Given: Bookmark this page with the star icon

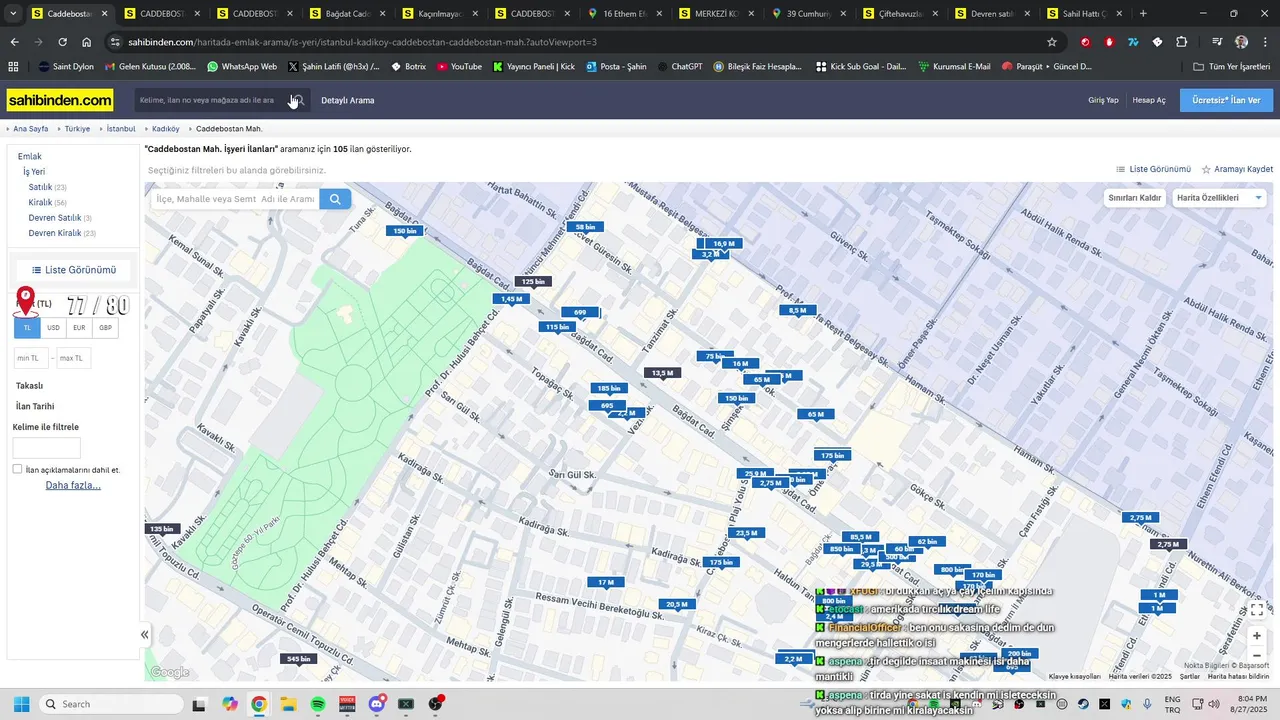Looking at the screenshot, I should click(1052, 42).
